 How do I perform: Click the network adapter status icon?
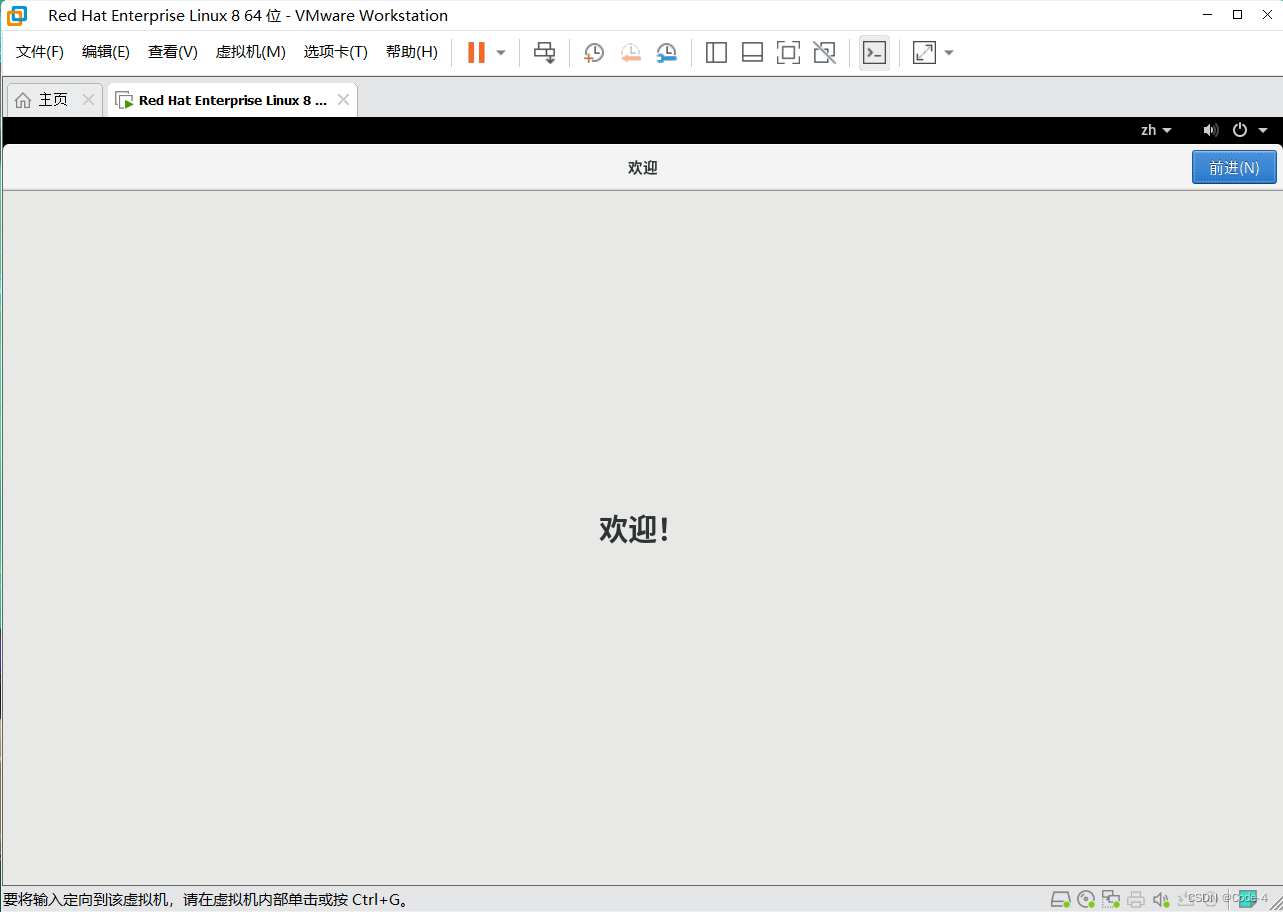coord(1111,899)
